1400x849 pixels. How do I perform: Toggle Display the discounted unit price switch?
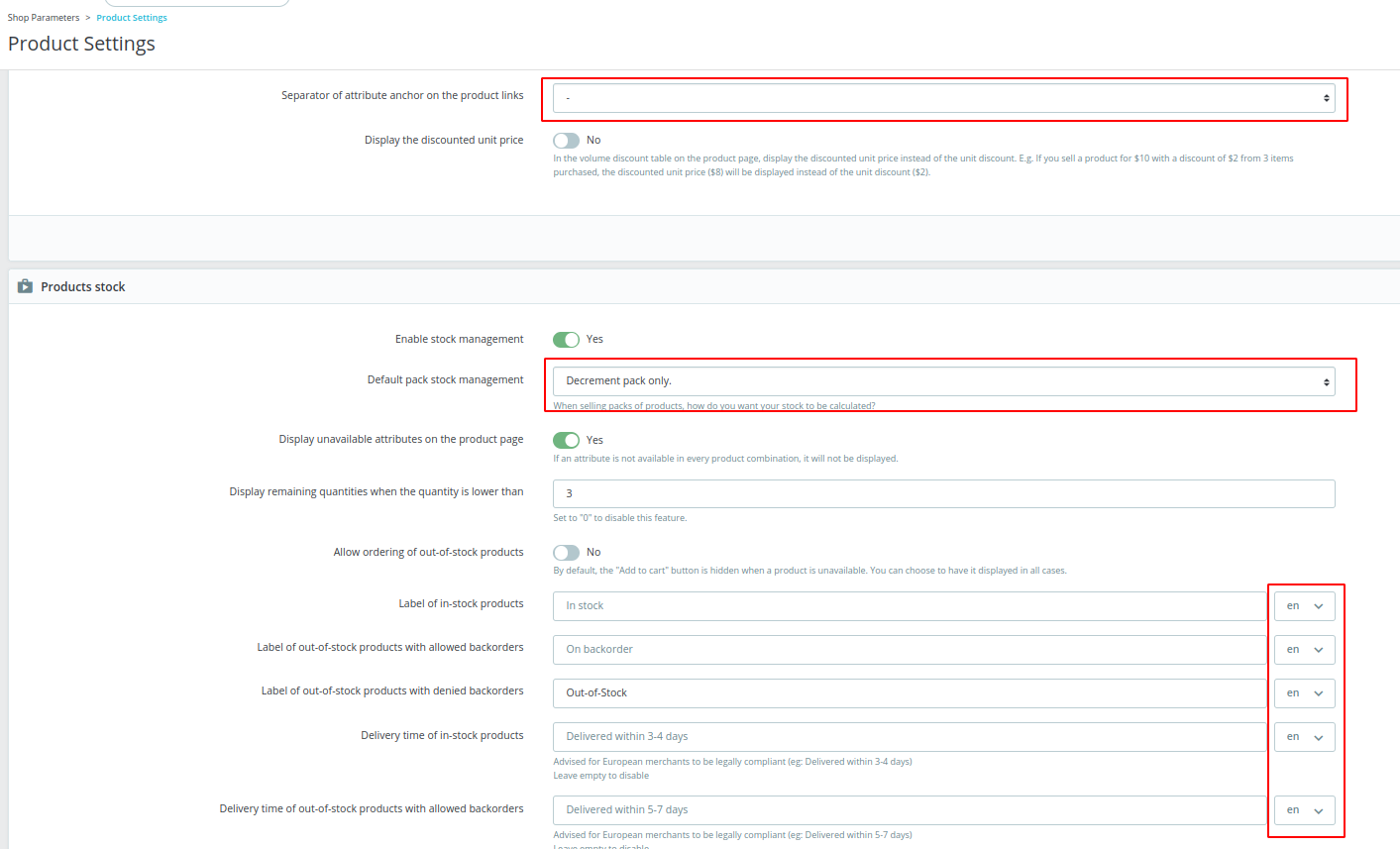(566, 141)
